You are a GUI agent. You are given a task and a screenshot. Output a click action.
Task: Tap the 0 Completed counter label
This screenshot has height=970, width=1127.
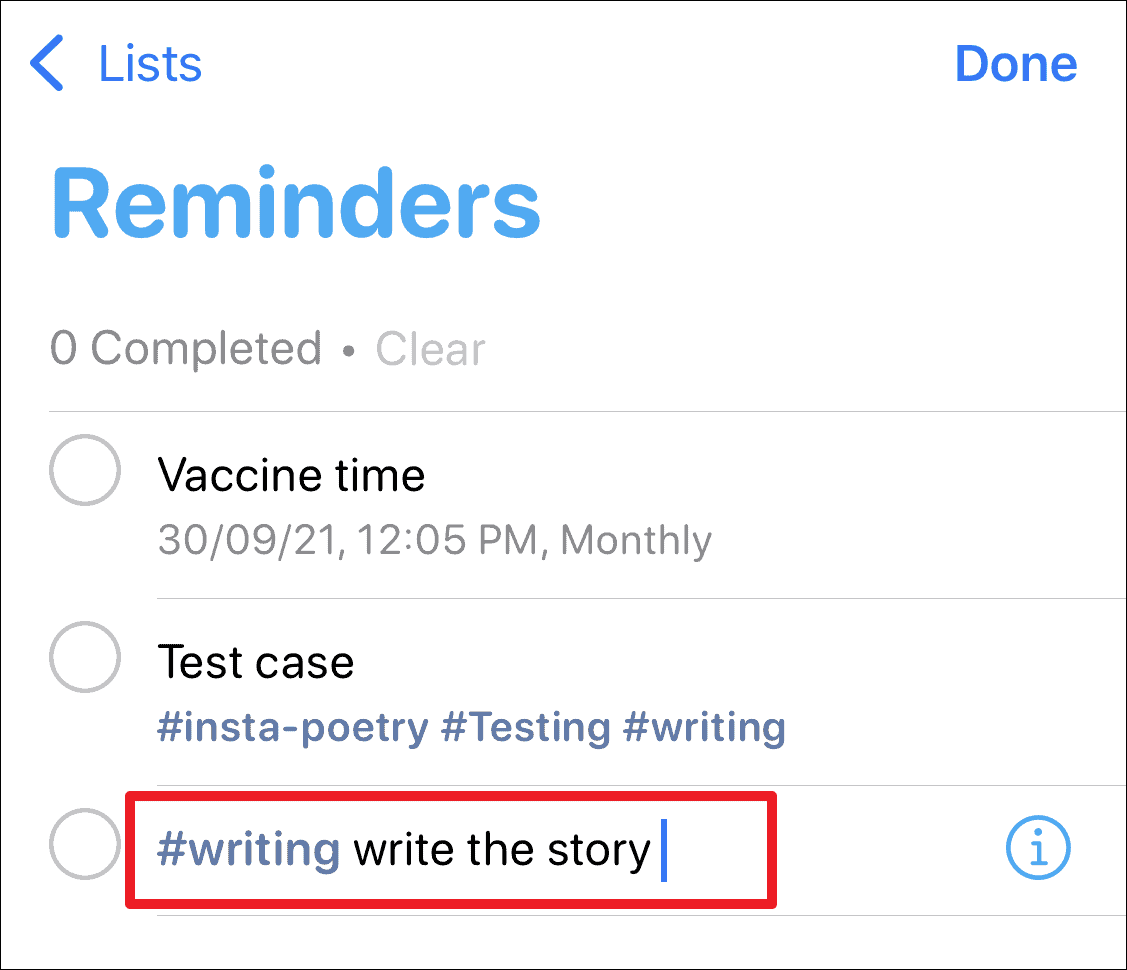185,348
